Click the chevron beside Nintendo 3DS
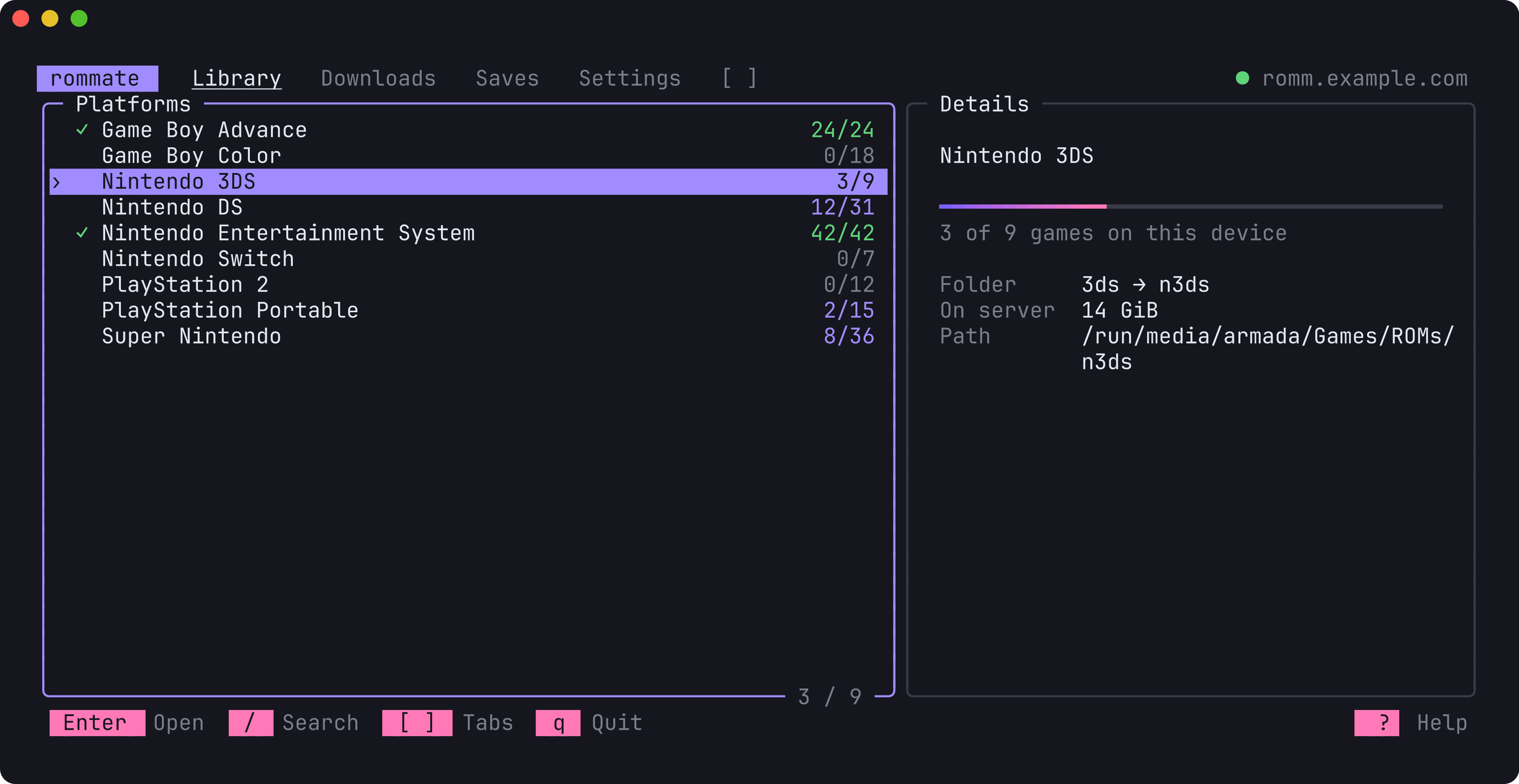Viewport: 1519px width, 784px height. [56, 183]
